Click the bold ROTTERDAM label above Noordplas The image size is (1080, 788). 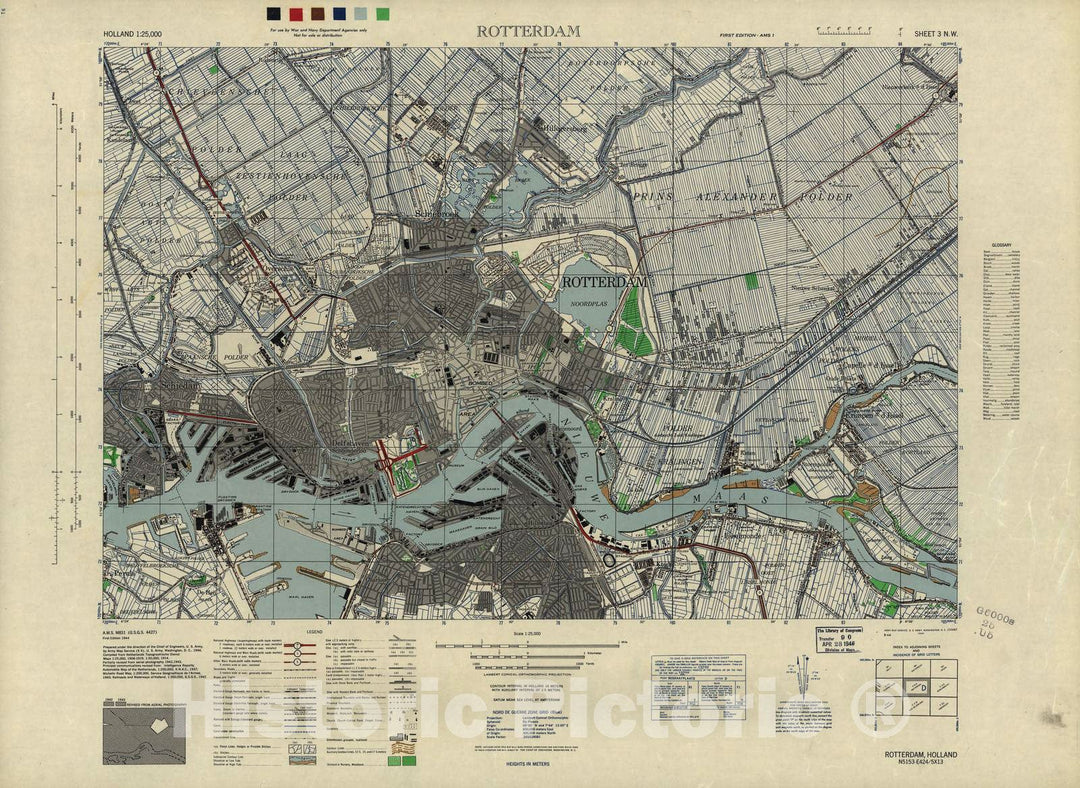pyautogui.click(x=605, y=282)
